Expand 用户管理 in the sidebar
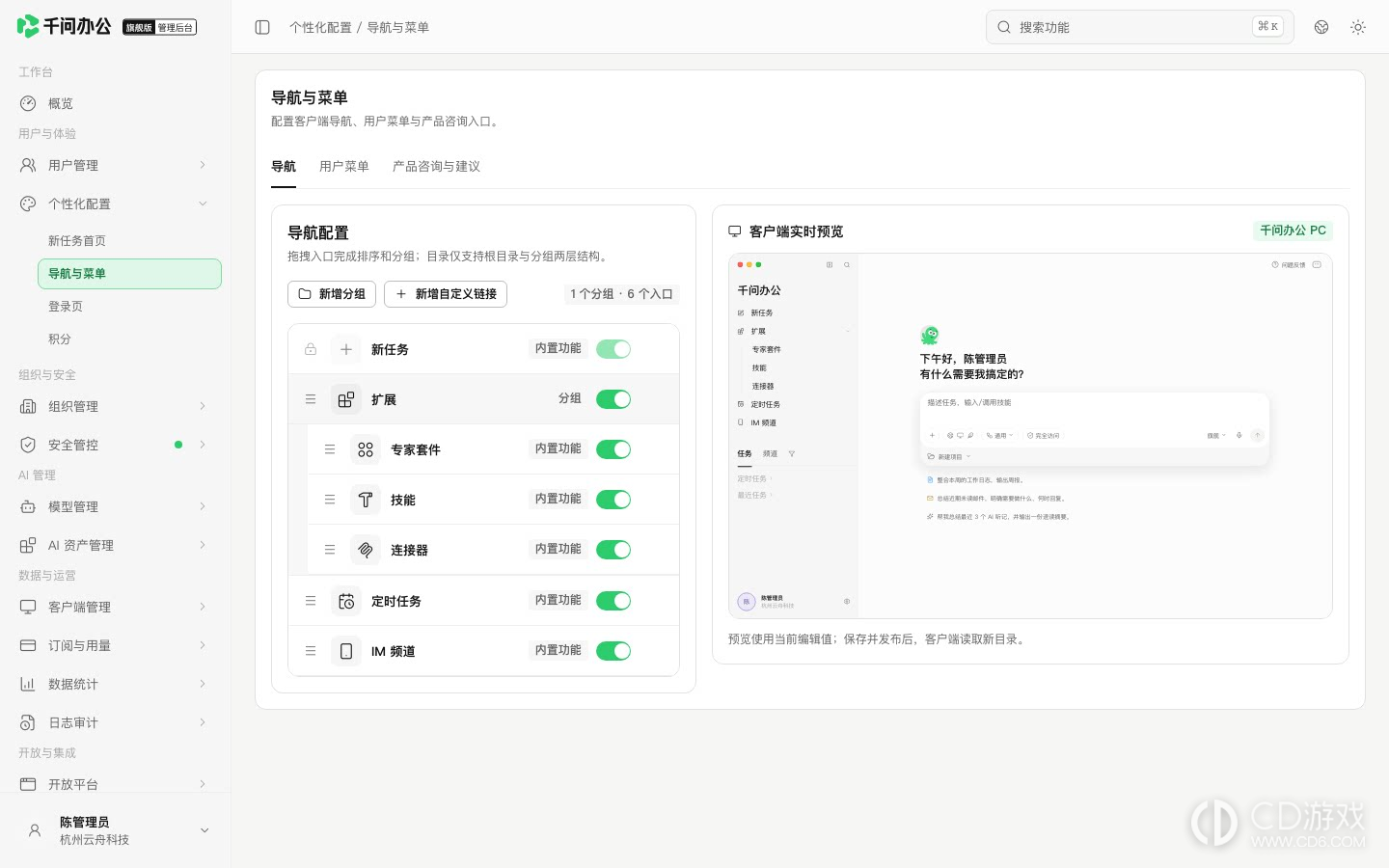The height and width of the screenshot is (868, 1389). click(115, 165)
